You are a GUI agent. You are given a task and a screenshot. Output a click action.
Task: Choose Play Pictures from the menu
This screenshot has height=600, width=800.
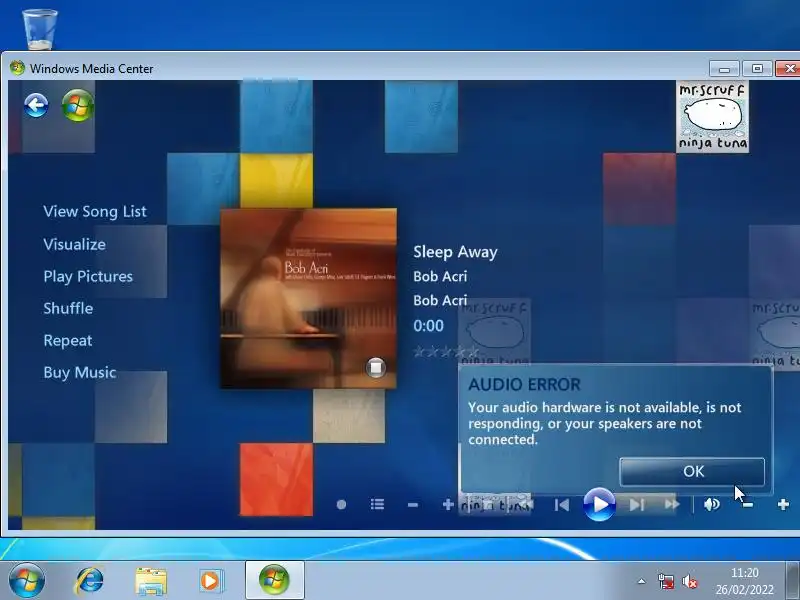tap(88, 276)
